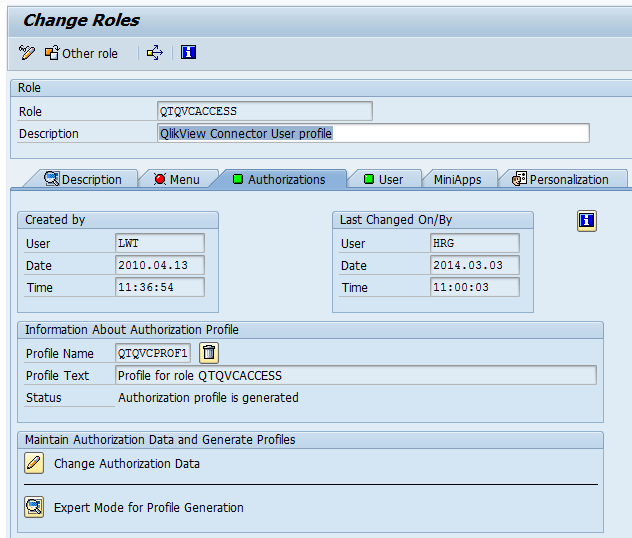Click the Other role button
Image resolution: width=632 pixels, height=538 pixels.
pos(81,53)
